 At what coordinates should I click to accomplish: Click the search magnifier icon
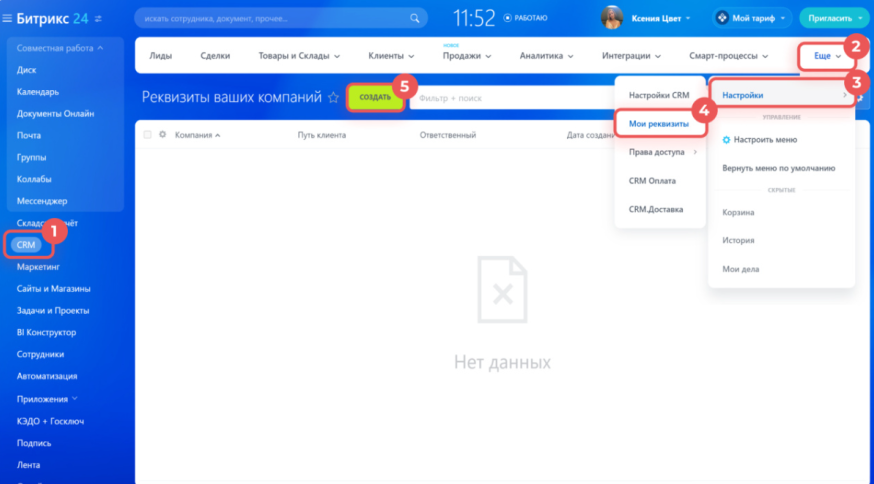[x=415, y=18]
